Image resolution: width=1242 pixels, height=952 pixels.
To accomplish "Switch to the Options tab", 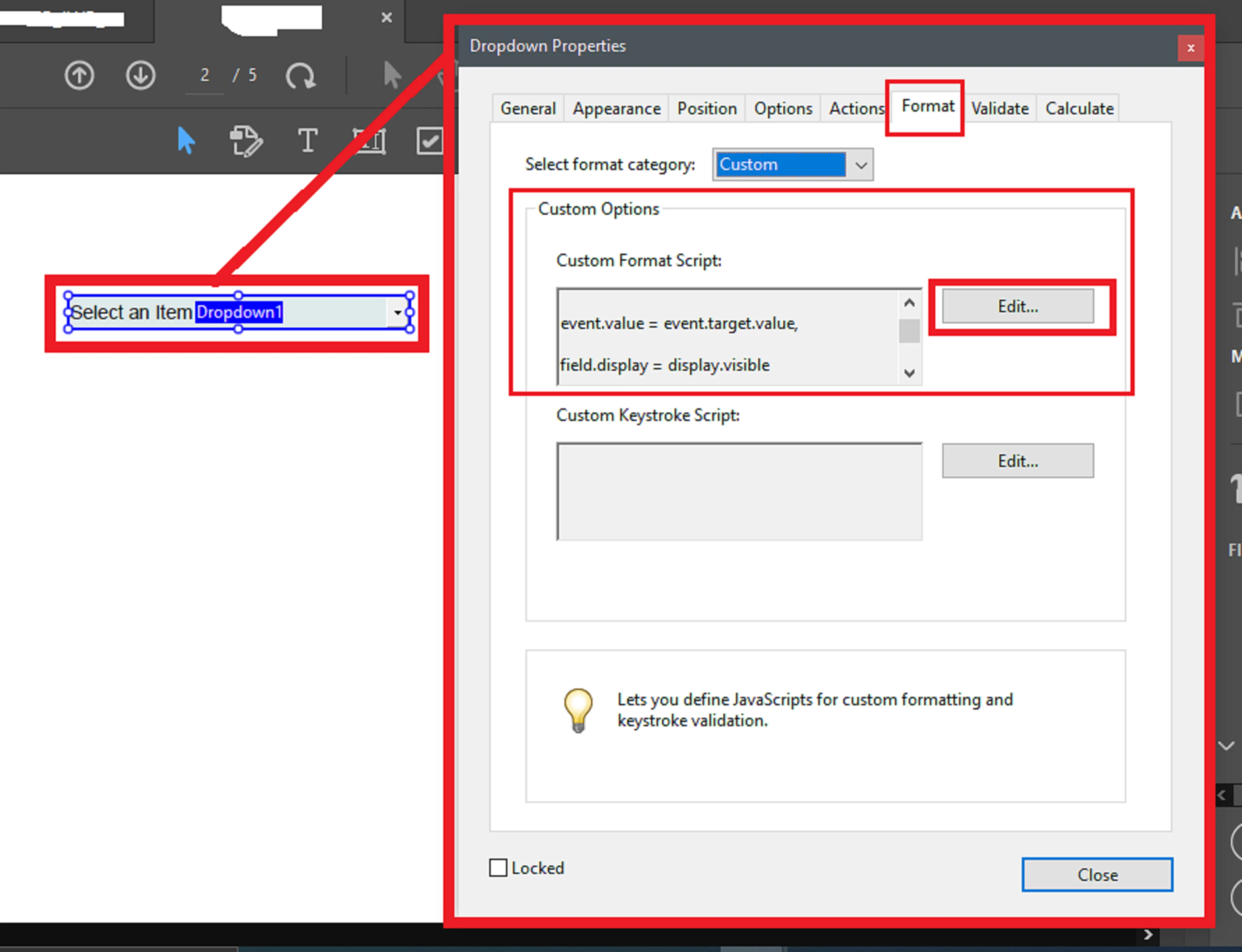I will [x=782, y=108].
